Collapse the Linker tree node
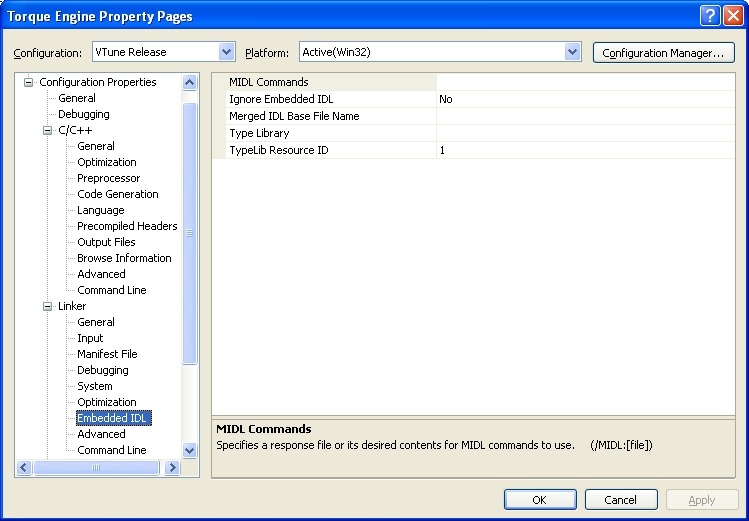The image size is (749, 521). (47, 306)
